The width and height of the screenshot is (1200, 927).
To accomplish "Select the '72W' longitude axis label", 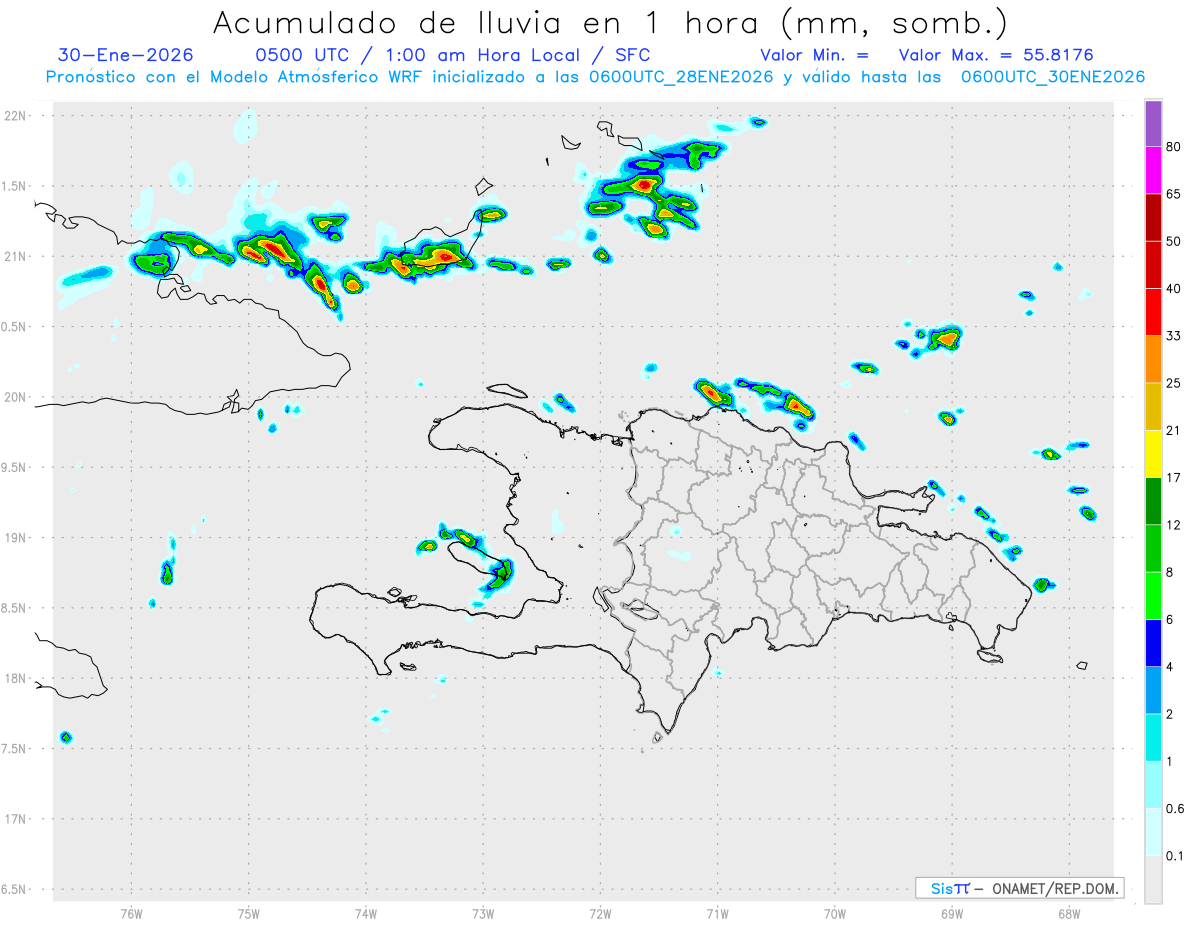I will pyautogui.click(x=600, y=913).
